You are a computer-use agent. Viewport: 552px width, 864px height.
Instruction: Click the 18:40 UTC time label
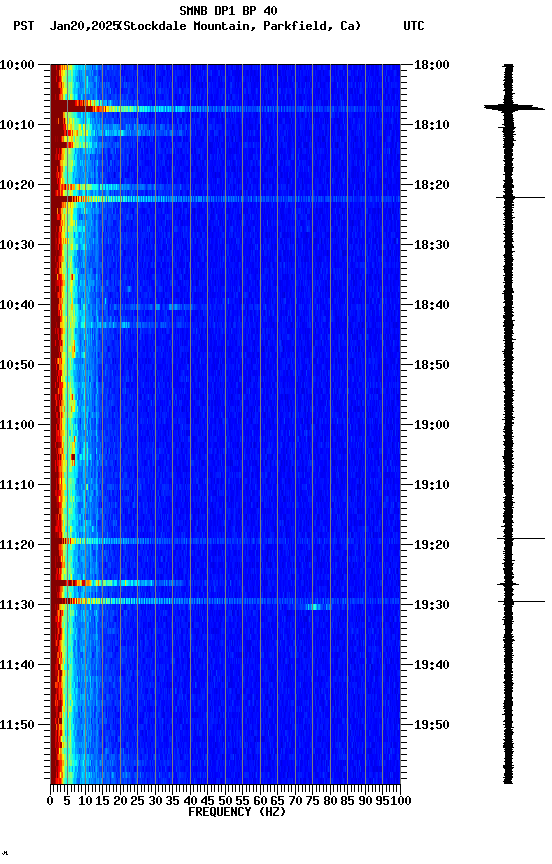(432, 305)
